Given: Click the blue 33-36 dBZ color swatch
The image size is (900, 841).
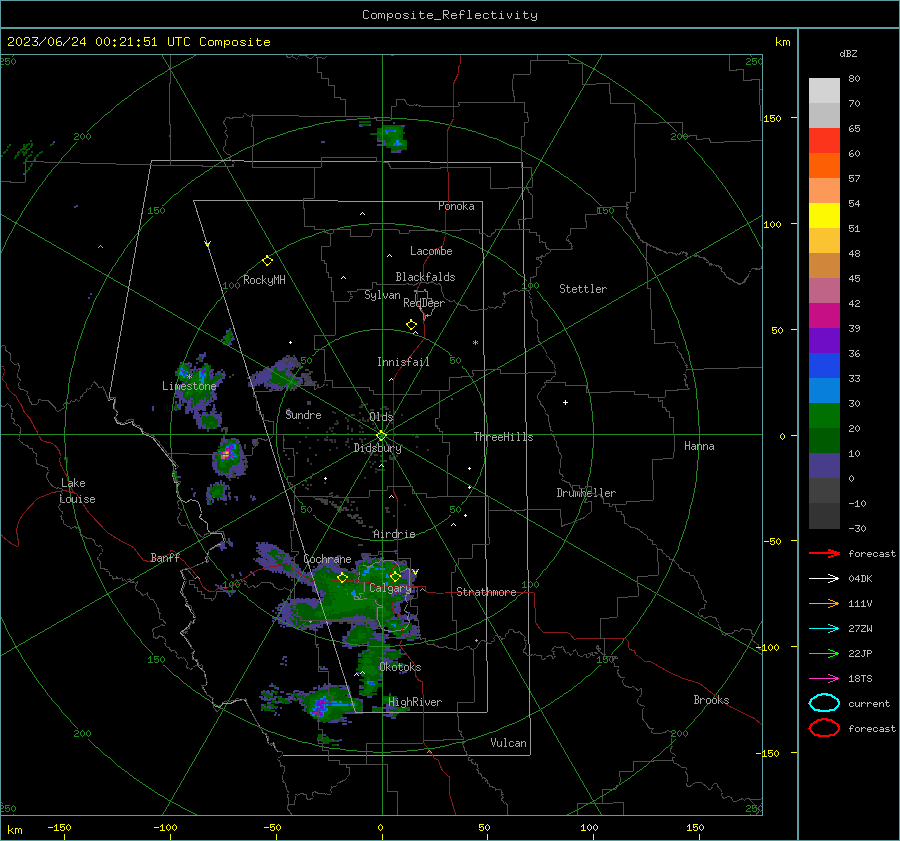Looking at the screenshot, I should tap(824, 365).
